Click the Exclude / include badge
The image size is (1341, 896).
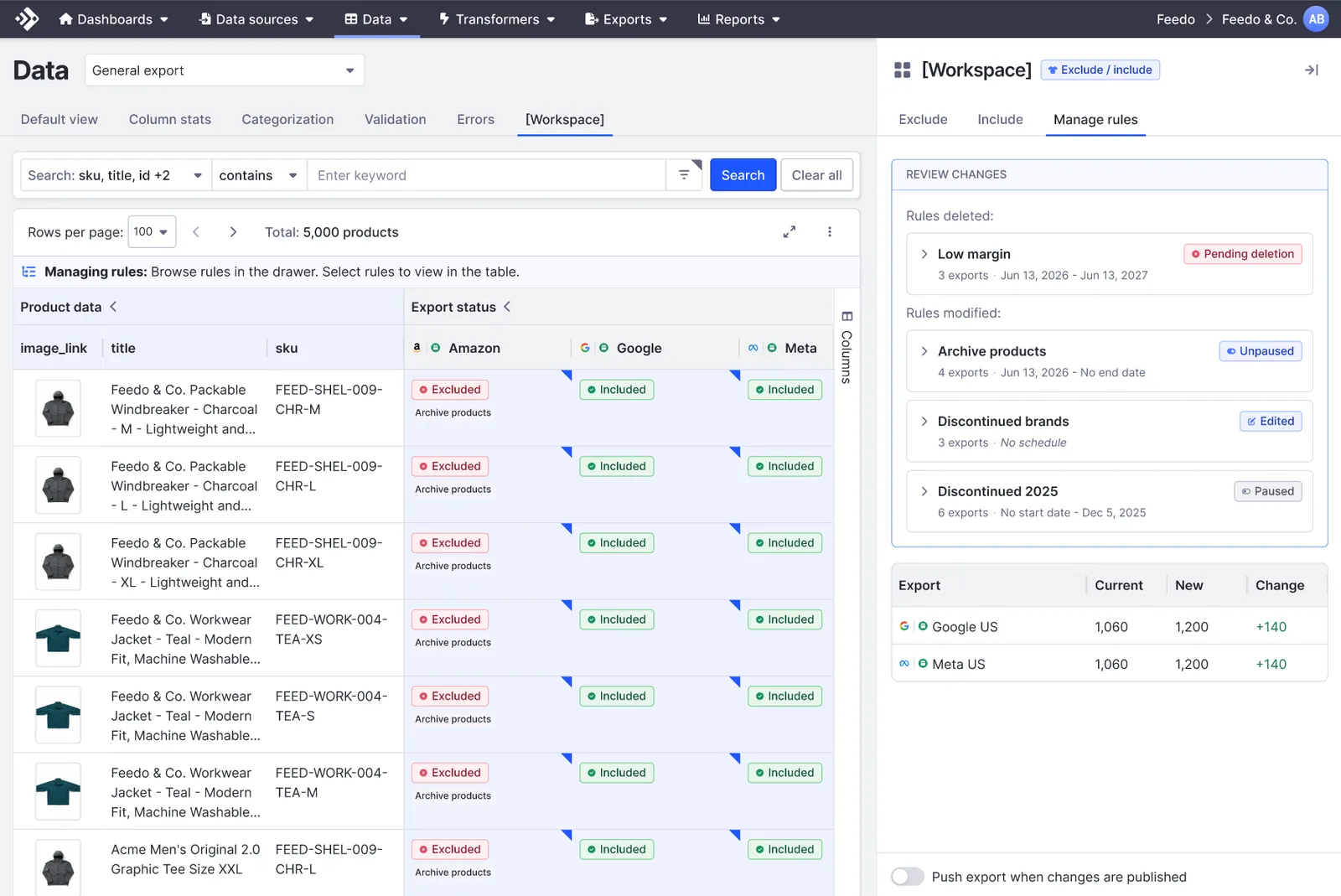click(1100, 70)
